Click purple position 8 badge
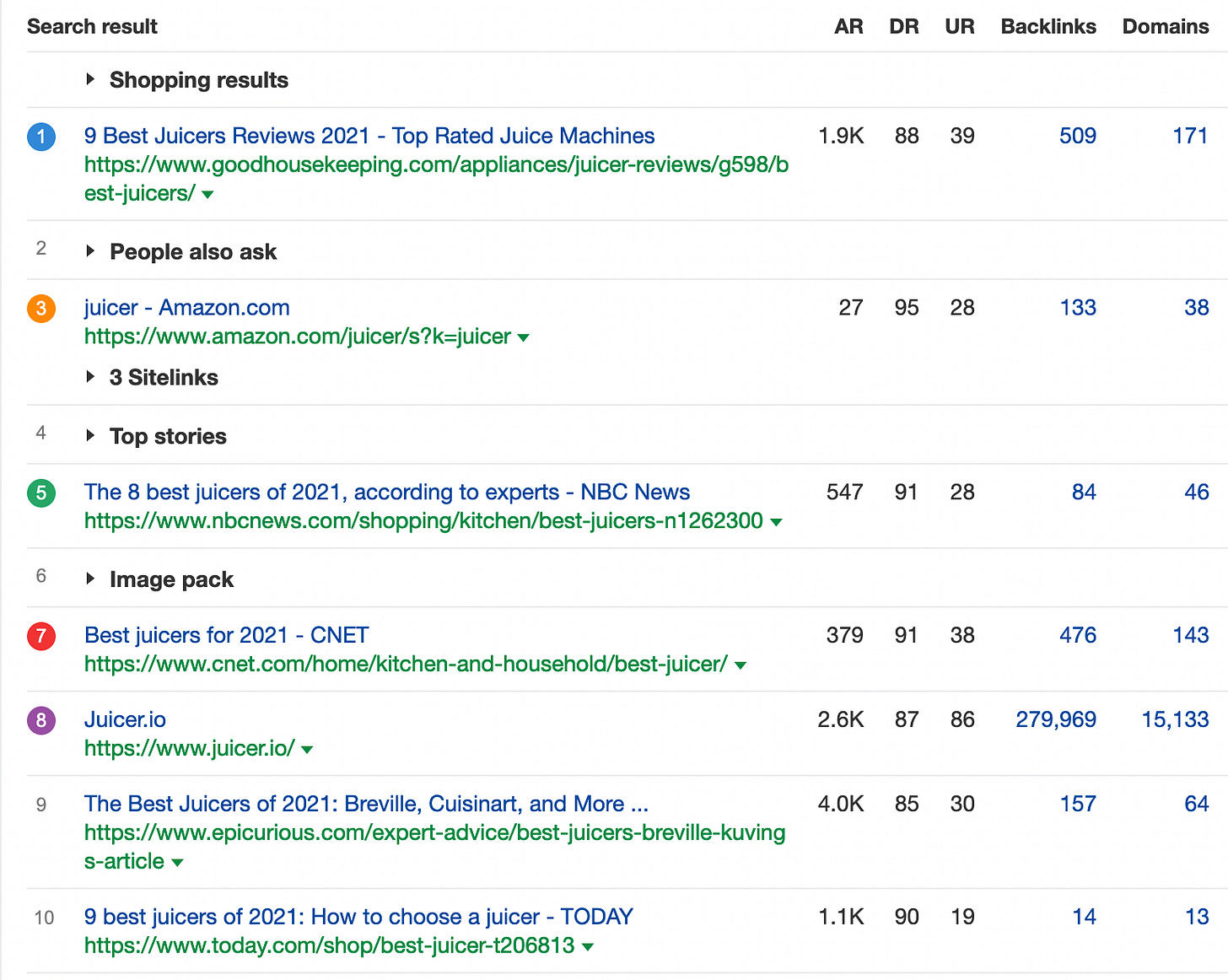Viewport: 1228px width, 980px height. [41, 720]
